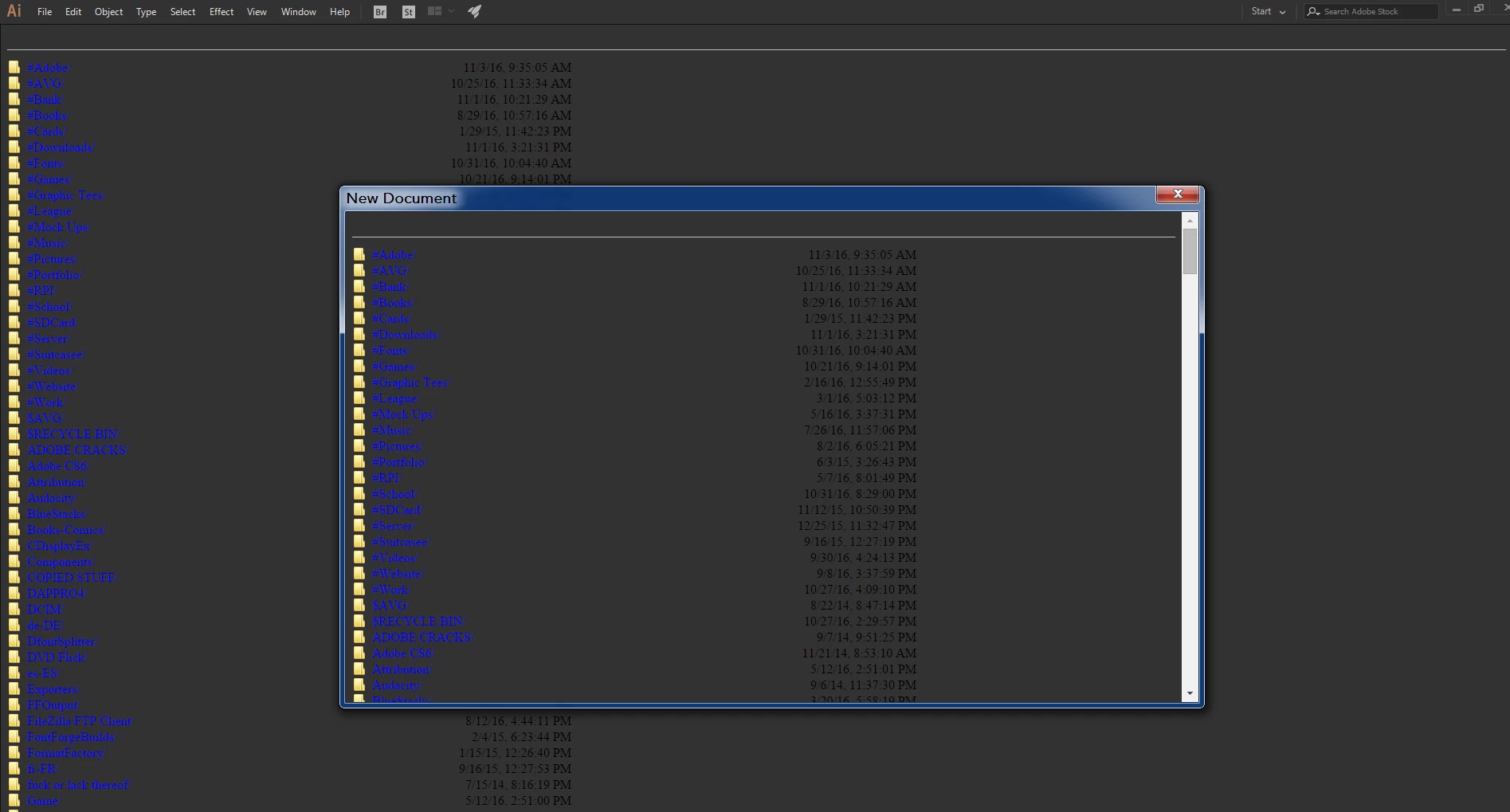
Task: Click folder icon beside DCIM in background listing
Action: click(x=14, y=609)
